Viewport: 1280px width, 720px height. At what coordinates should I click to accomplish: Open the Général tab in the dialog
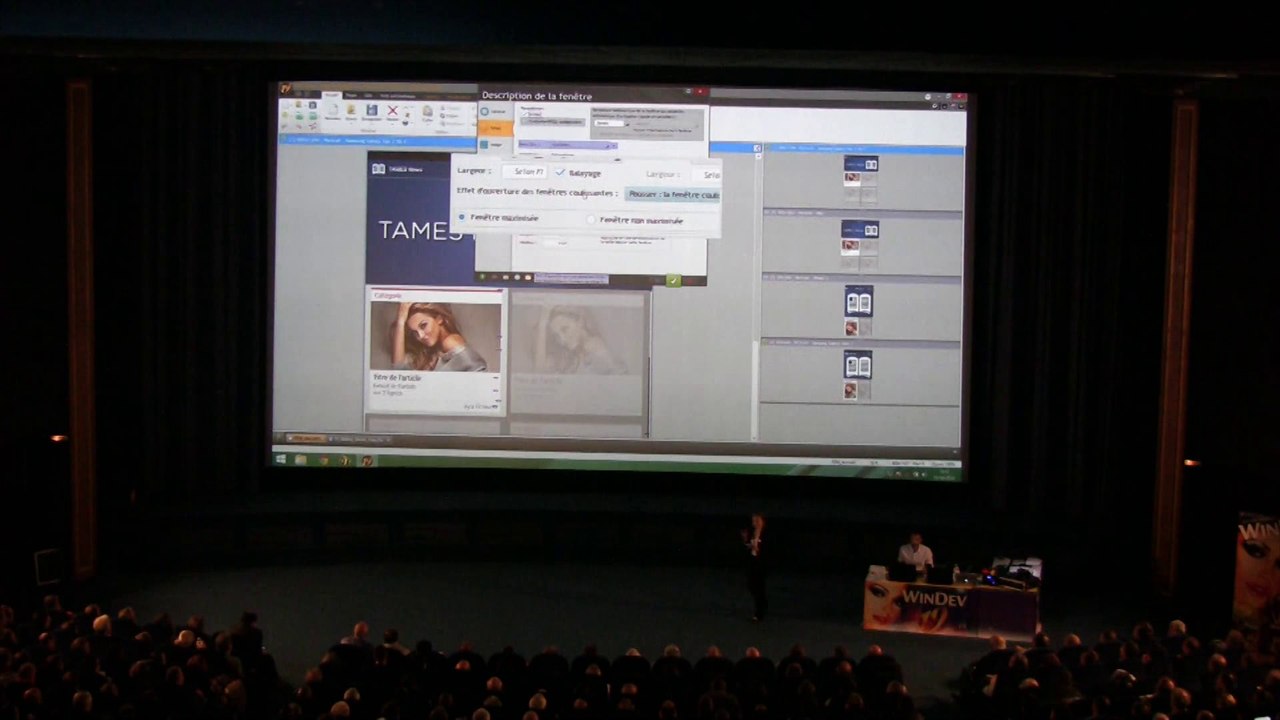click(495, 111)
